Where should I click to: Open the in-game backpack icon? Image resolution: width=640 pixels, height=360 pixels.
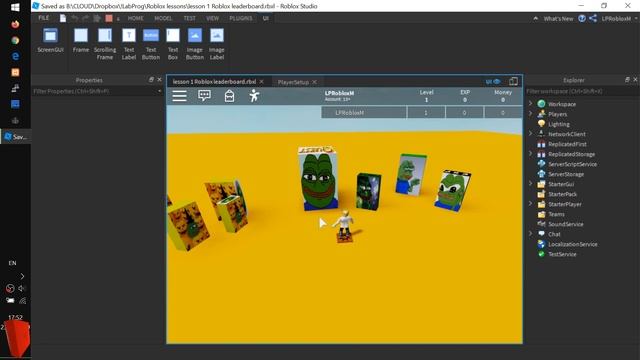[x=229, y=96]
